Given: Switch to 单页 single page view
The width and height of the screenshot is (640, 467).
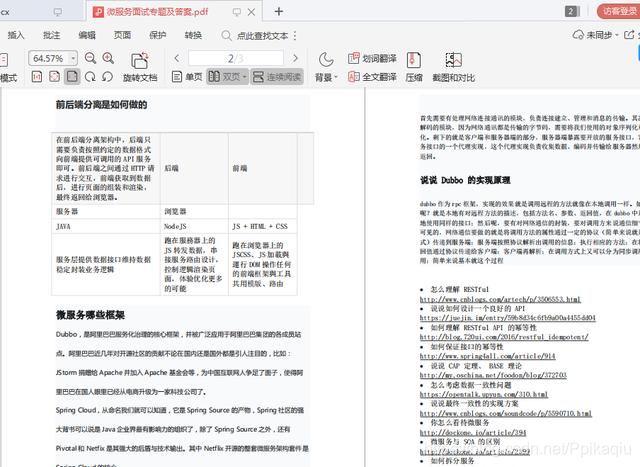Looking at the screenshot, I should [187, 76].
